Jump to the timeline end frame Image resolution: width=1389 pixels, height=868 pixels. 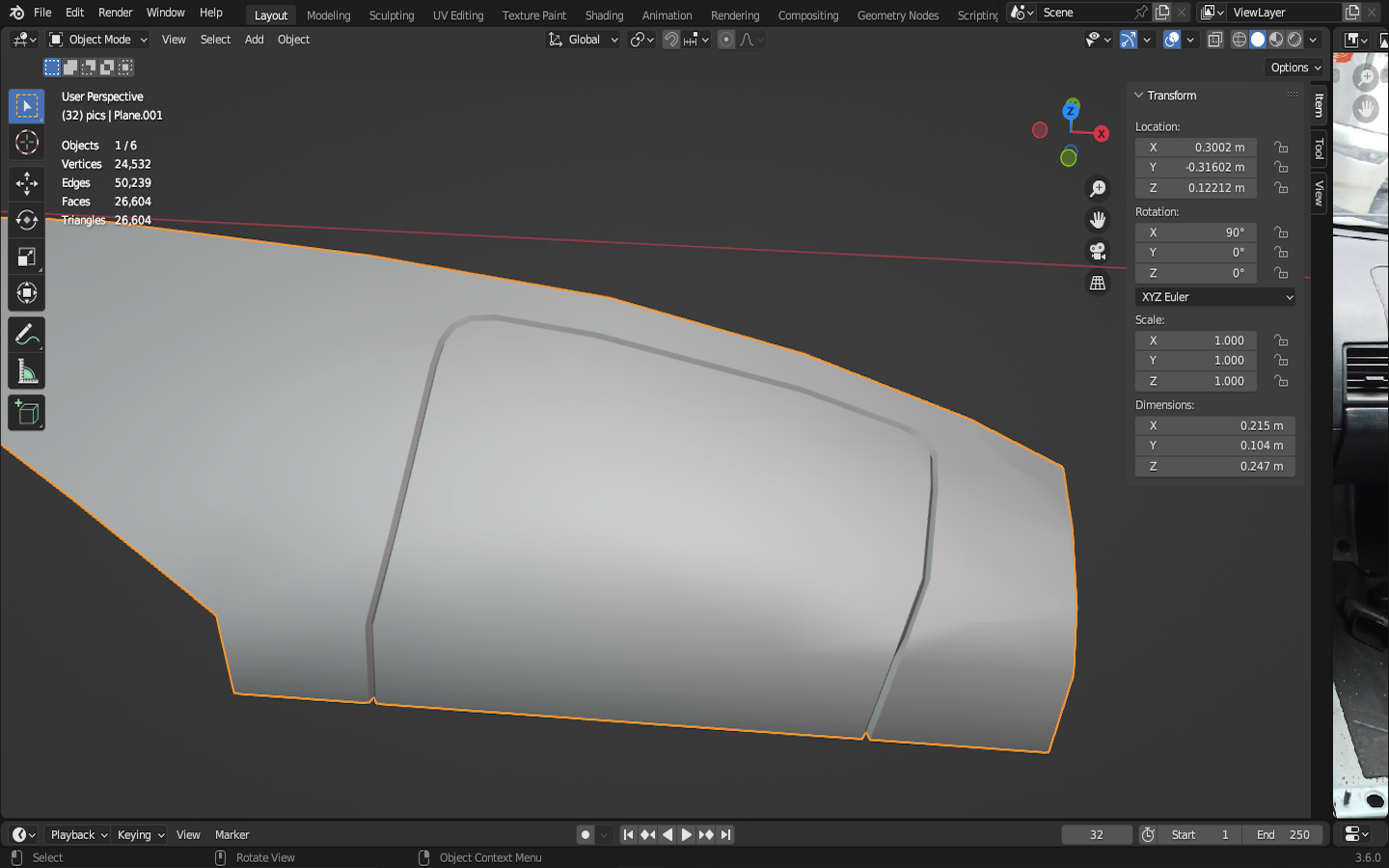[x=726, y=835]
